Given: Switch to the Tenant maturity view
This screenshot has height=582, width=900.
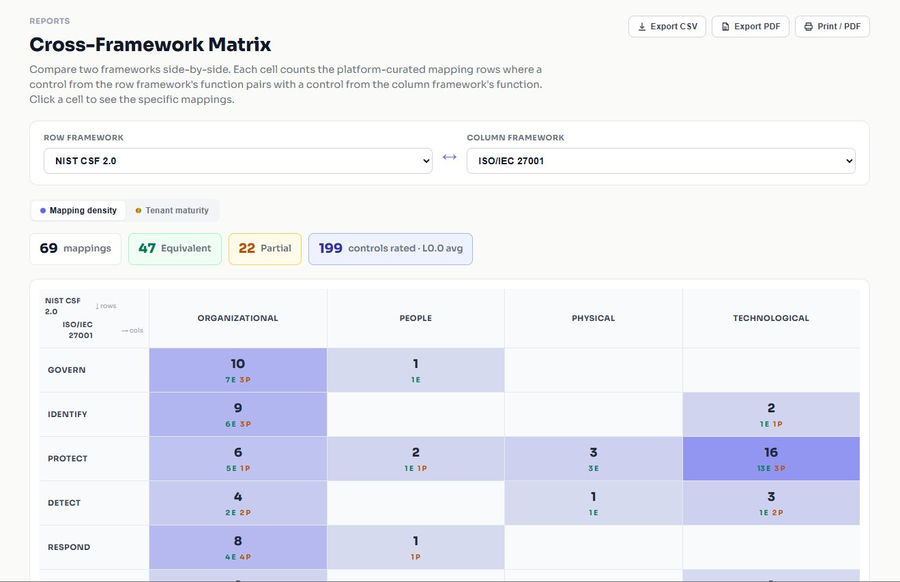Looking at the screenshot, I should coord(172,211).
